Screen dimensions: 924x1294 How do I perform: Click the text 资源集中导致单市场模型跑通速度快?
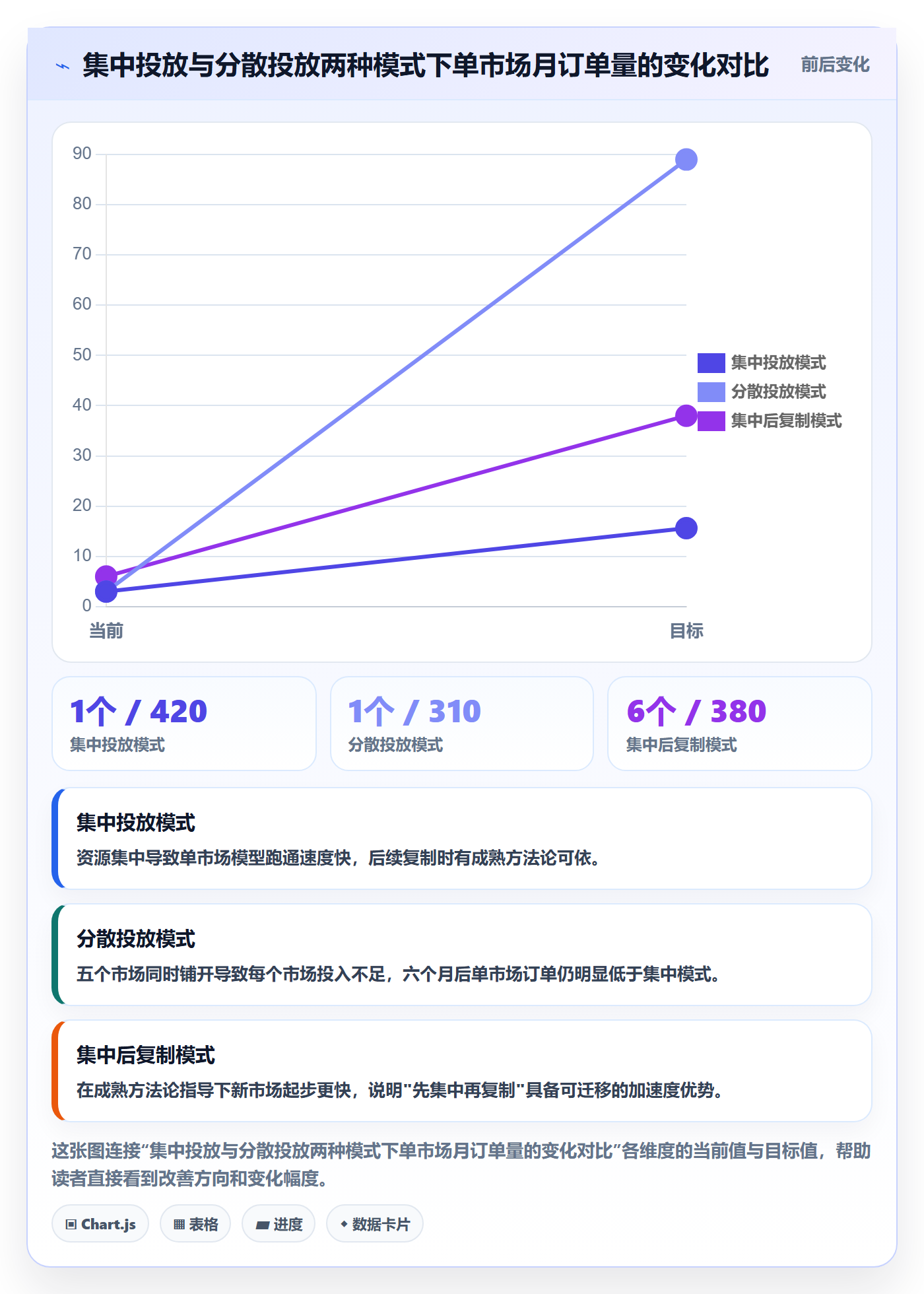click(214, 858)
